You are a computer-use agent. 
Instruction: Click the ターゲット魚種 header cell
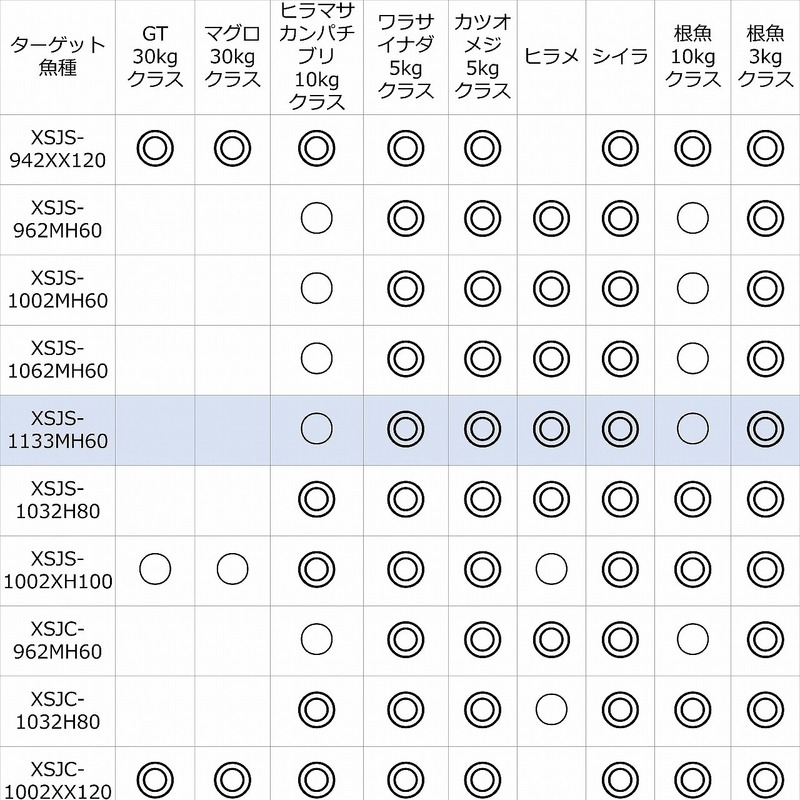click(57, 57)
